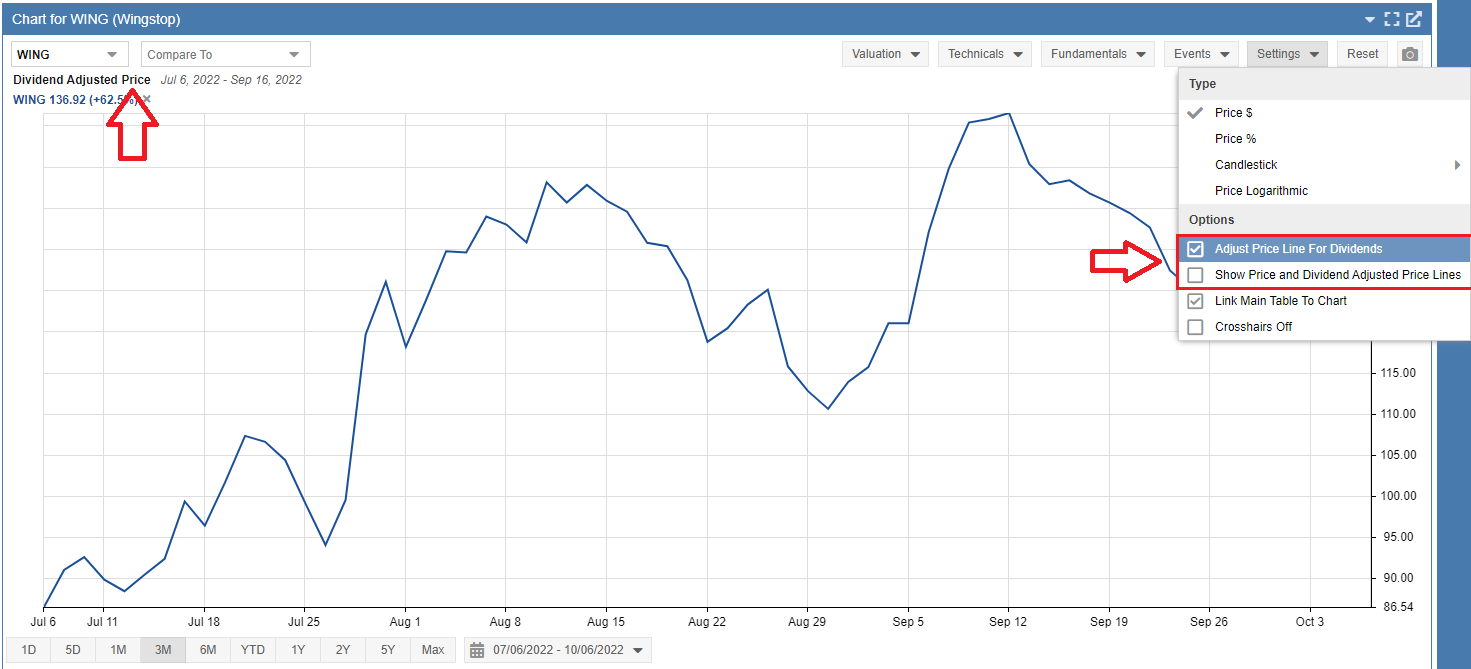1471x669 pixels.
Task: Select the Price $ chart type
Action: [x=1325, y=113]
